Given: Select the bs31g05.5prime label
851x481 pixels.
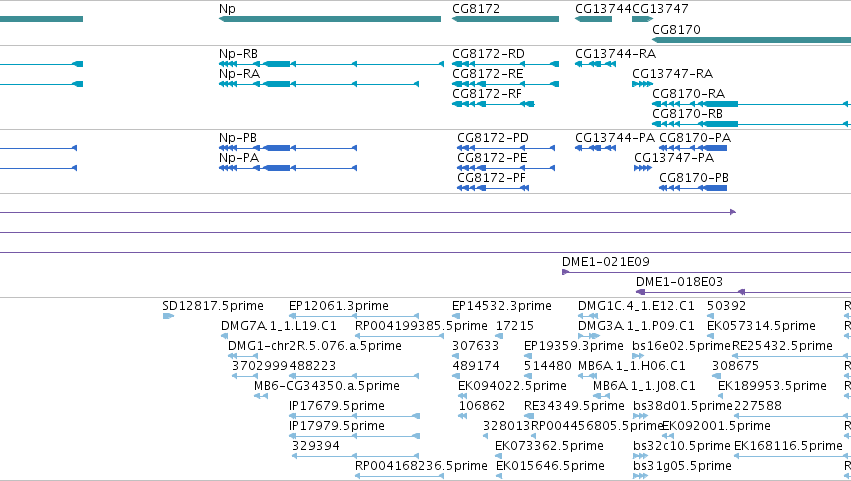Looking at the screenshot, I should pos(682,467).
